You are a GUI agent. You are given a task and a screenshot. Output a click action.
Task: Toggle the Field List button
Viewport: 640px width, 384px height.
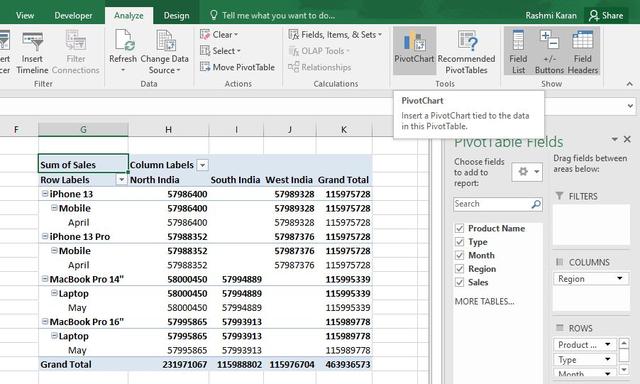point(518,51)
